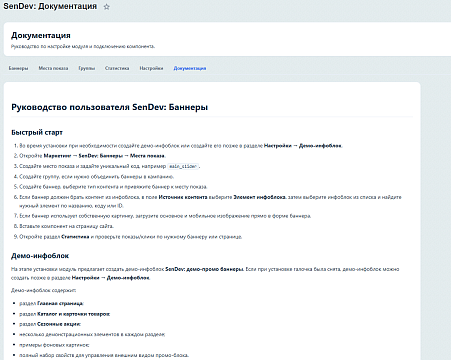451x360 pixels.
Task: Click bullet "раздел Каталог и карточки товаров"
Action: pyautogui.click(x=65, y=314)
